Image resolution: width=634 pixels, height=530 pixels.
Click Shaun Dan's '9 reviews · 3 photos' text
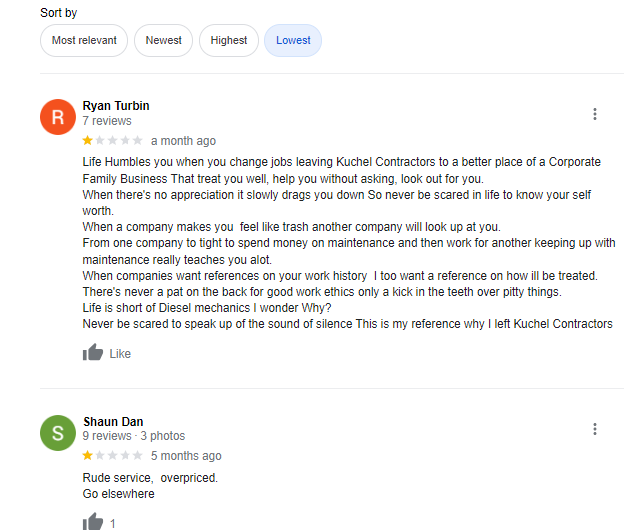tap(133, 436)
